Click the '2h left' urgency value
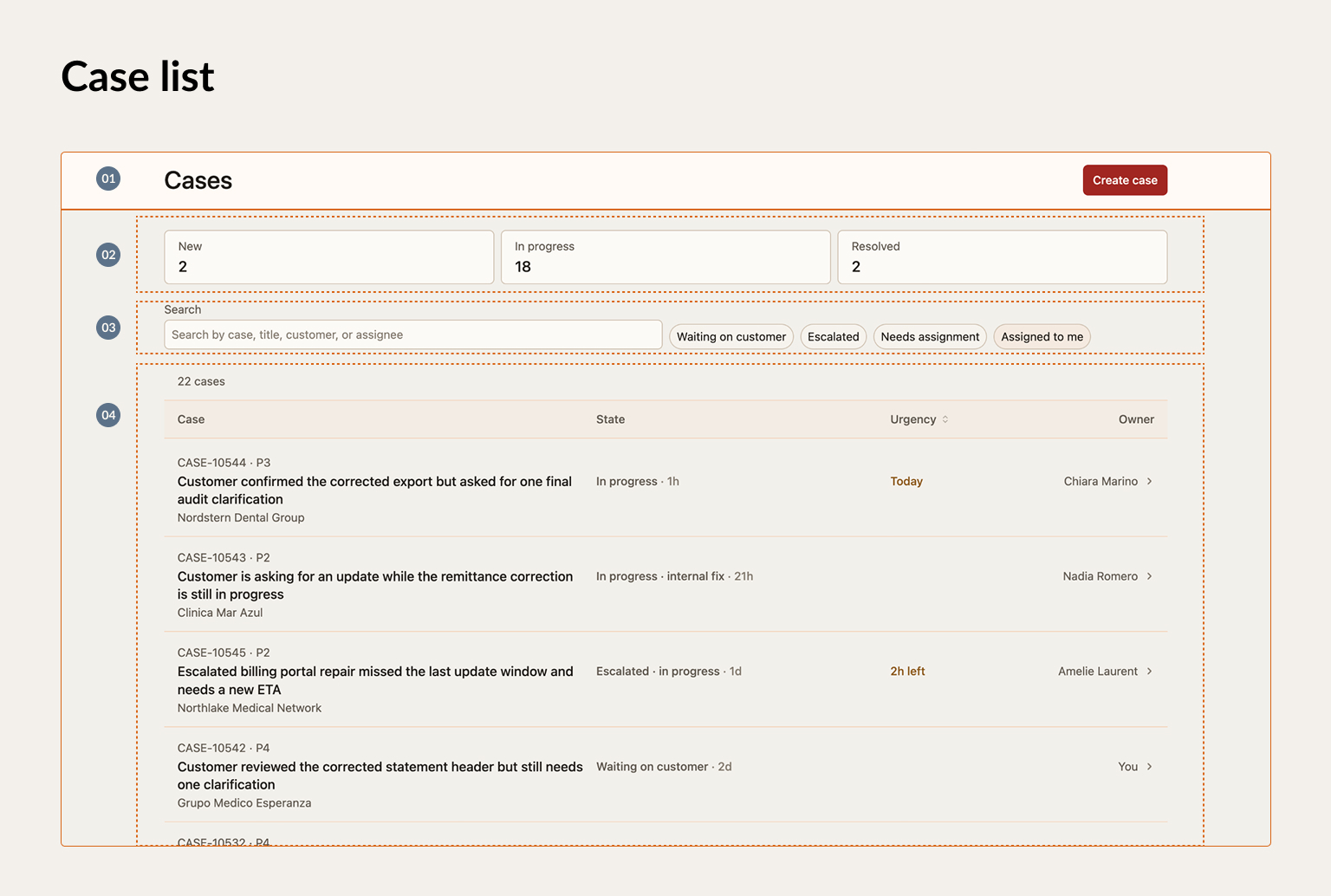This screenshot has width=1331, height=896. coord(907,672)
